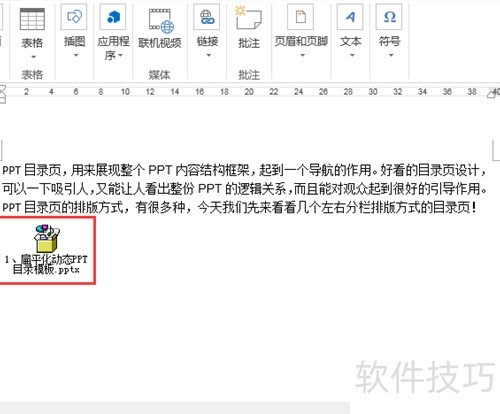500x414 pixels.
Task: Click the horizontal scrollbar at bottom
Action: [175, 408]
